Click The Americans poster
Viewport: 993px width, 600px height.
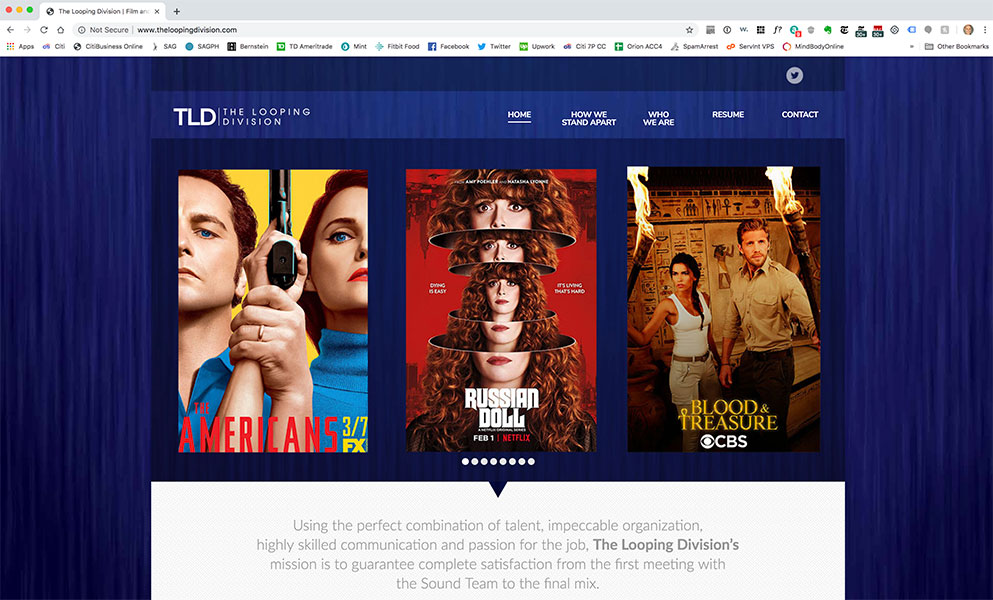(273, 311)
